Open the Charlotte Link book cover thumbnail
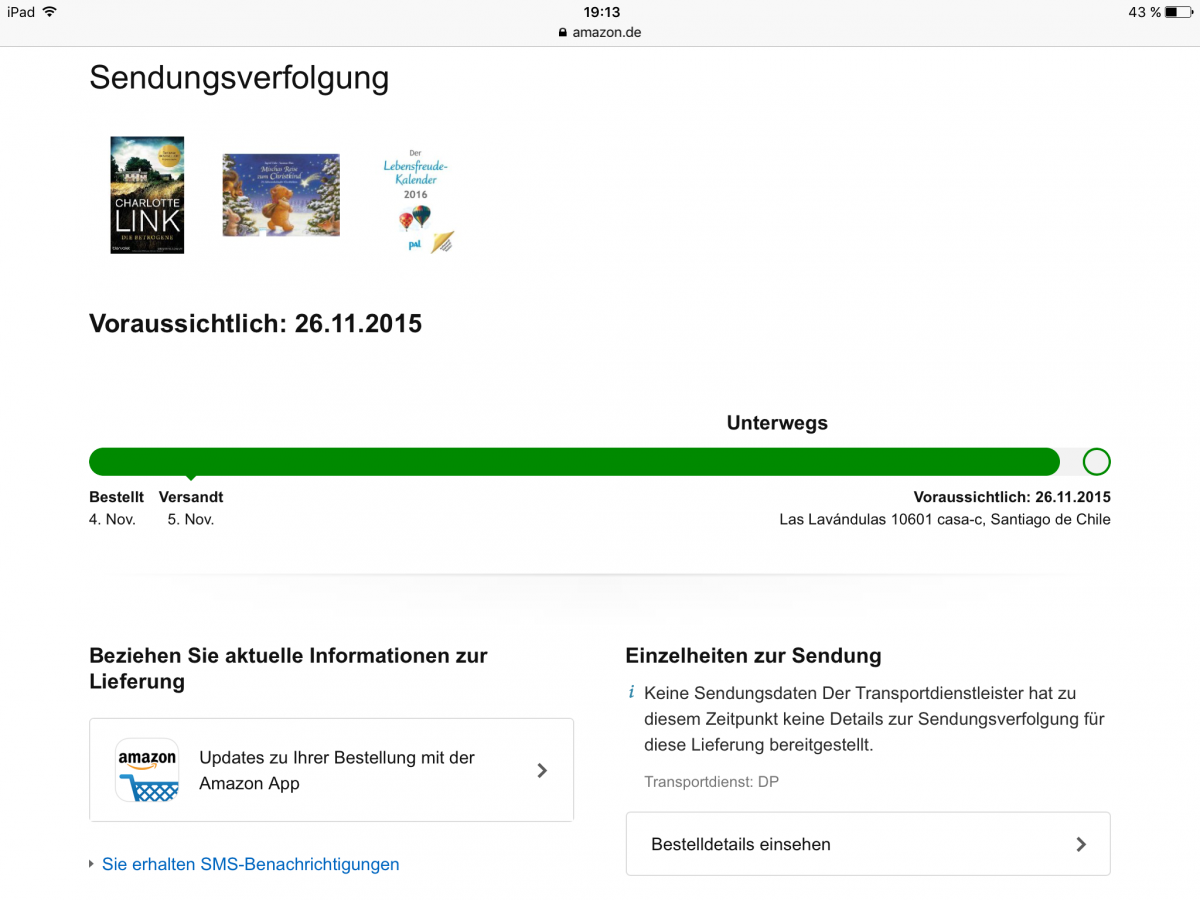Viewport: 1200px width, 900px height. tap(147, 195)
